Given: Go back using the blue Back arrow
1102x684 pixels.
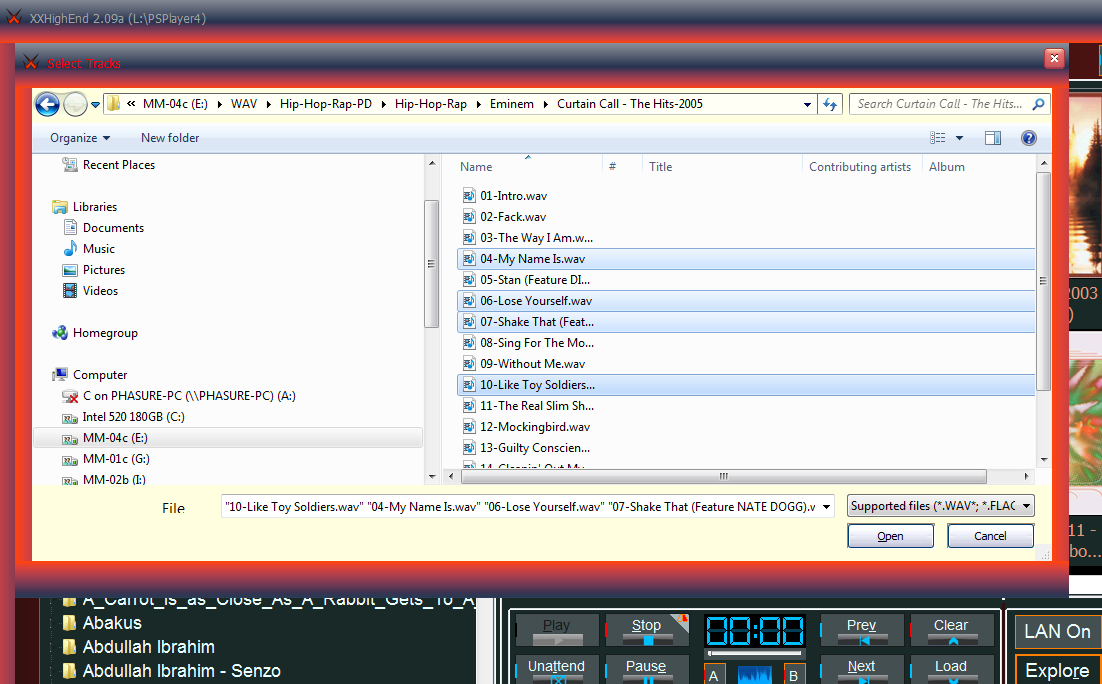Looking at the screenshot, I should coord(47,104).
